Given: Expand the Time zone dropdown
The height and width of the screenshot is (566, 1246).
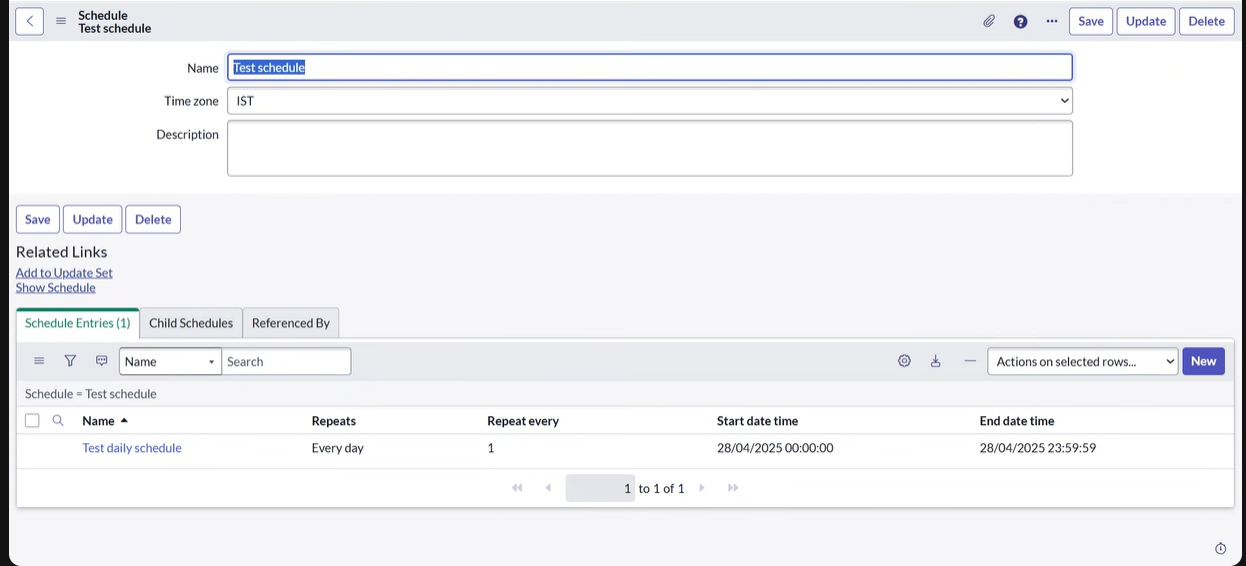Looking at the screenshot, I should point(649,101).
